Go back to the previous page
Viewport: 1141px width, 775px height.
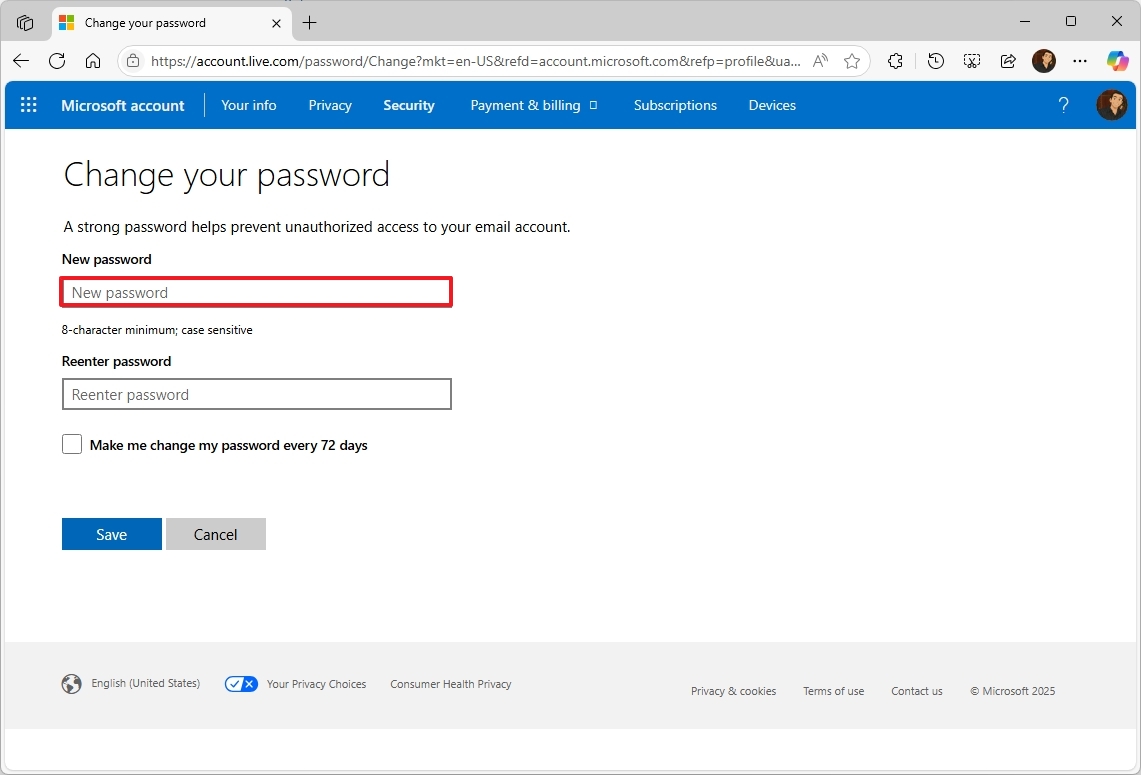click(21, 61)
